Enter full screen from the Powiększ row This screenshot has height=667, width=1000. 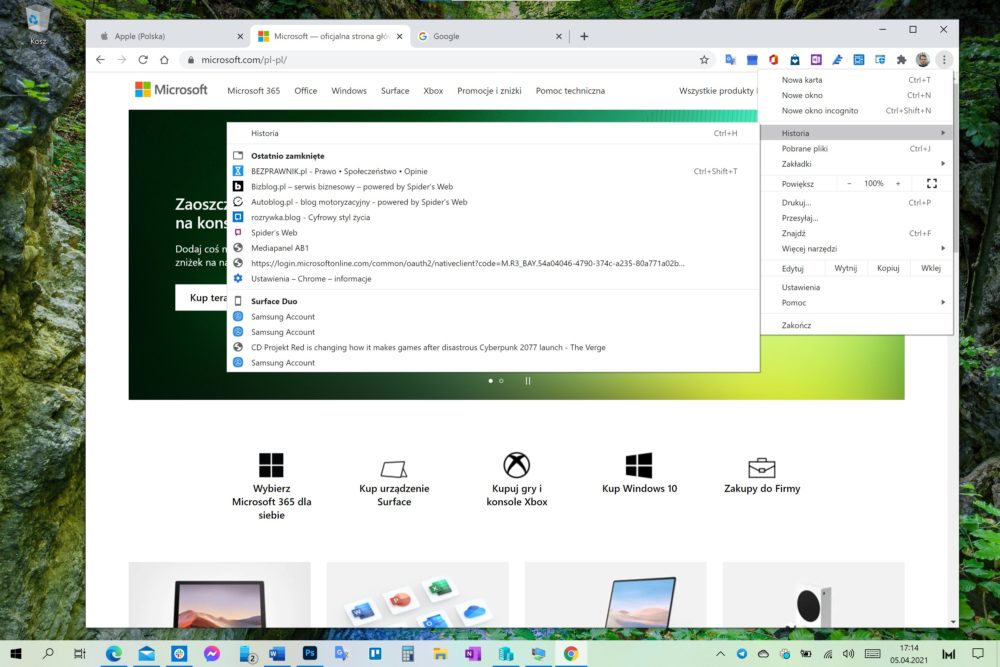point(932,184)
